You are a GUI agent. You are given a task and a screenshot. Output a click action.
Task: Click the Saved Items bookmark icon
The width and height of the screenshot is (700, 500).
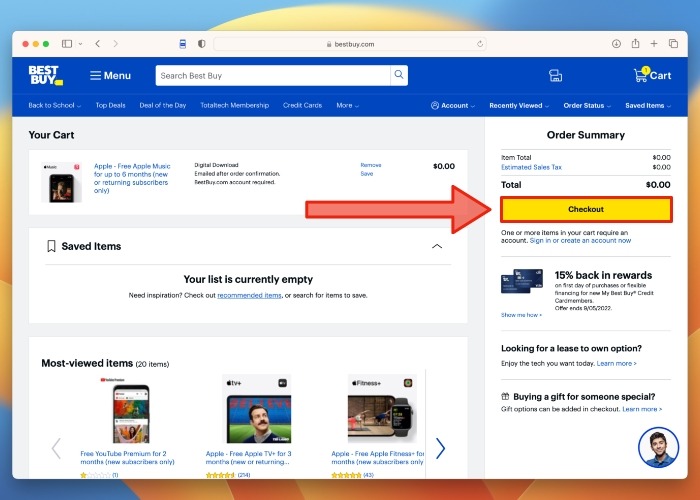51,246
